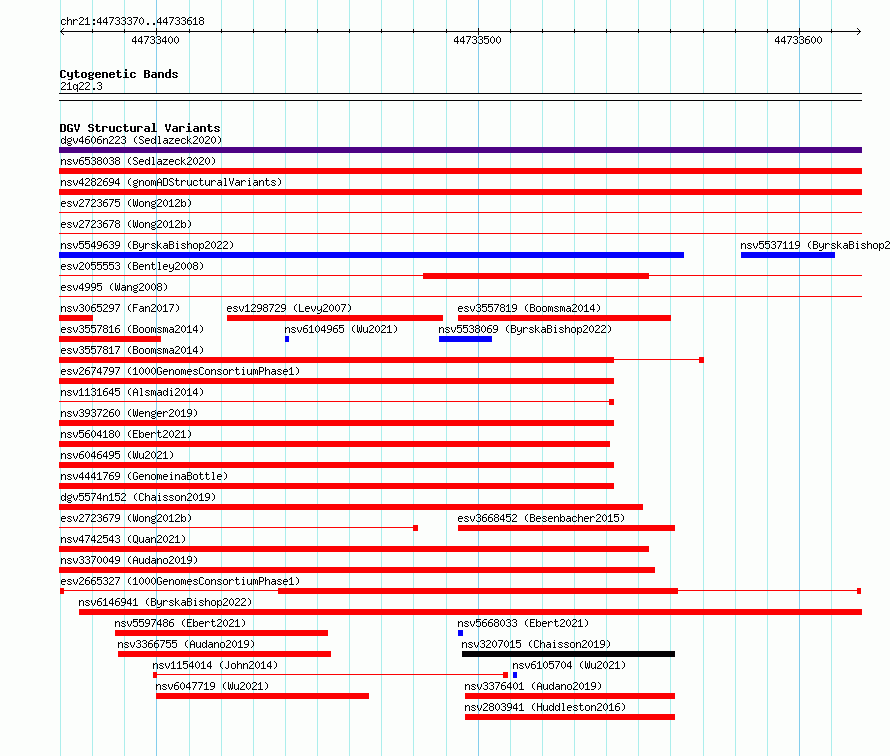Click esv2723678 (Wong2012b) label
The width and height of the screenshot is (890, 756).
[x=126, y=224]
